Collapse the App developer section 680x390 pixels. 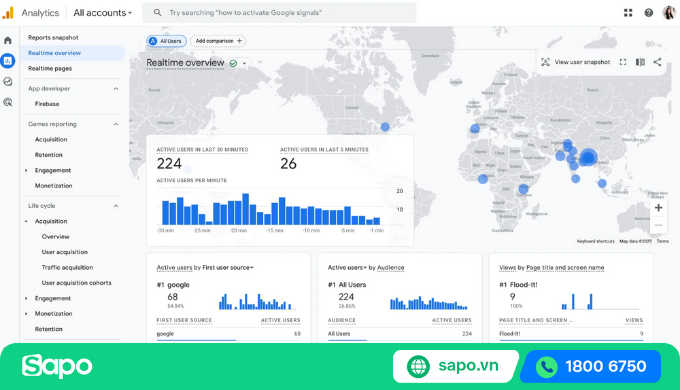tap(116, 88)
